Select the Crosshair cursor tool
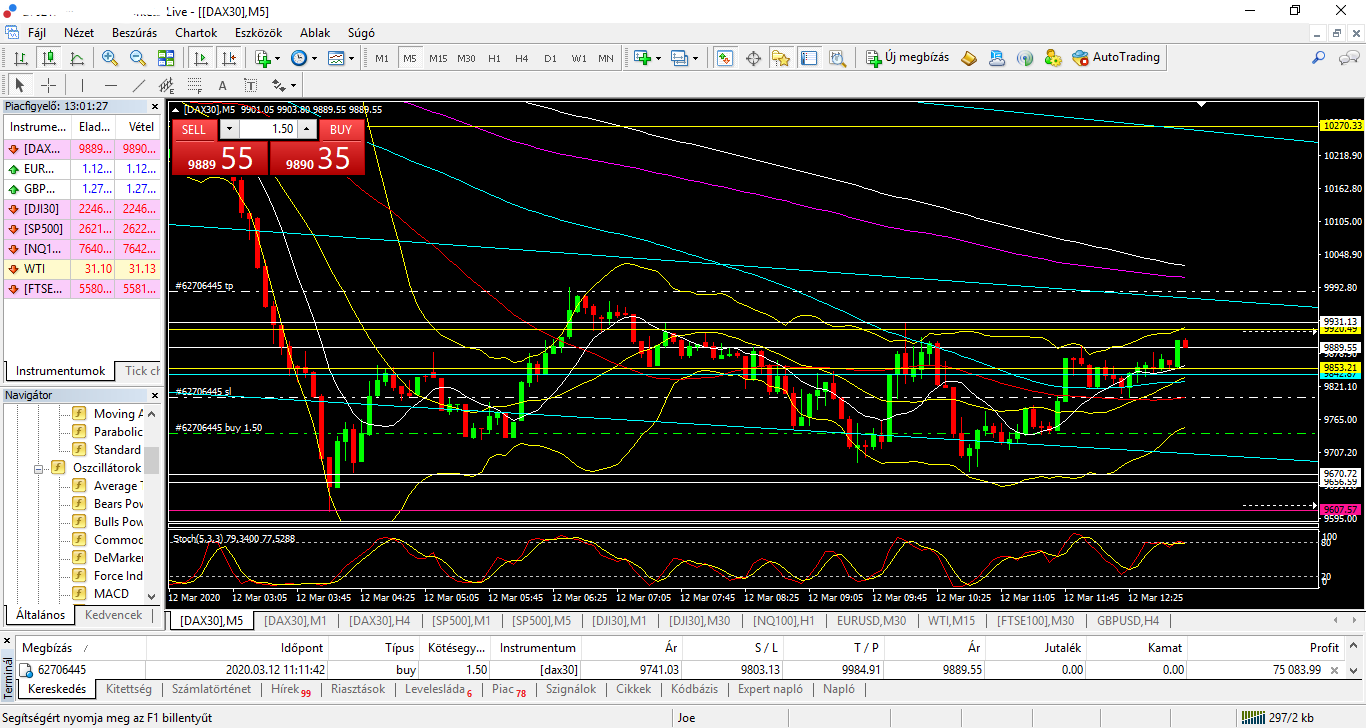1366x728 pixels. (x=48, y=85)
